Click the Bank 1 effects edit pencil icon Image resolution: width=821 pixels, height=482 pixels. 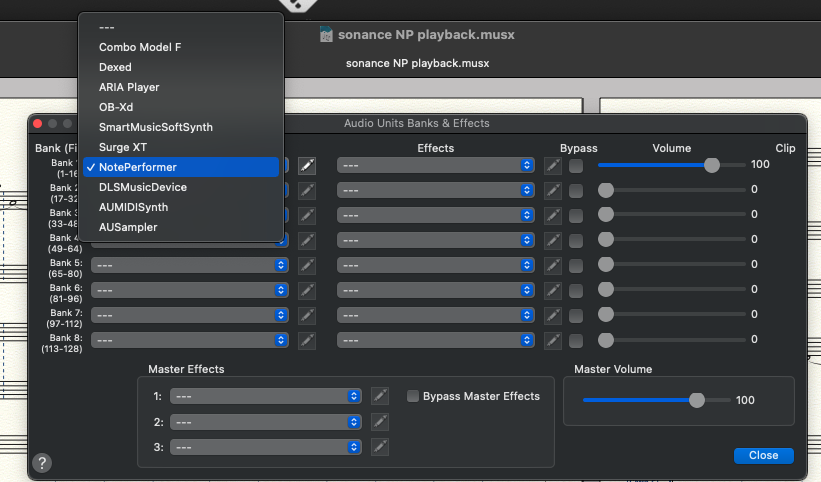[x=553, y=165]
